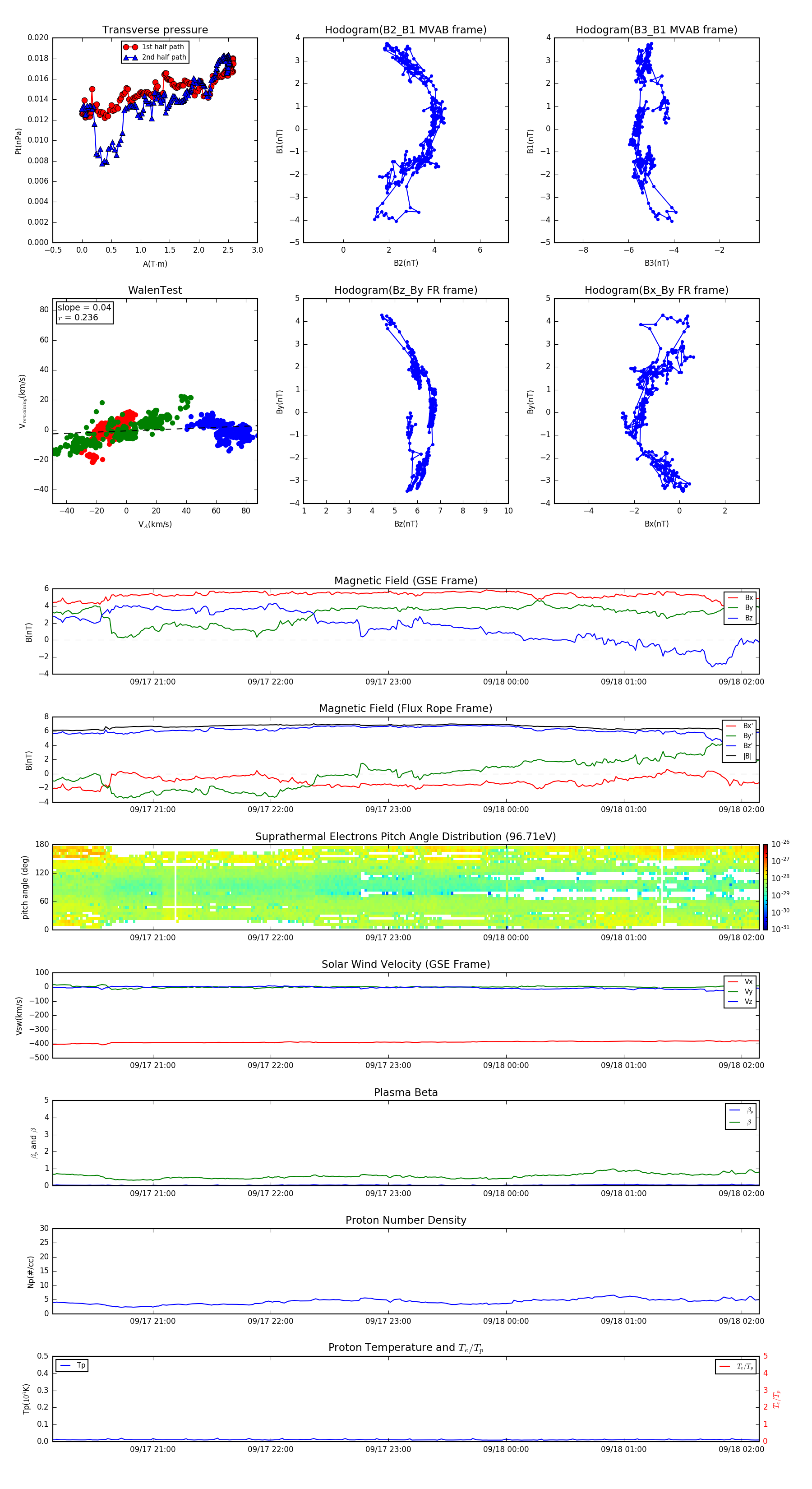Image resolution: width=812 pixels, height=1489 pixels.
Task: Select the βp entry in Plasma Beta legend
Action: click(741, 1110)
